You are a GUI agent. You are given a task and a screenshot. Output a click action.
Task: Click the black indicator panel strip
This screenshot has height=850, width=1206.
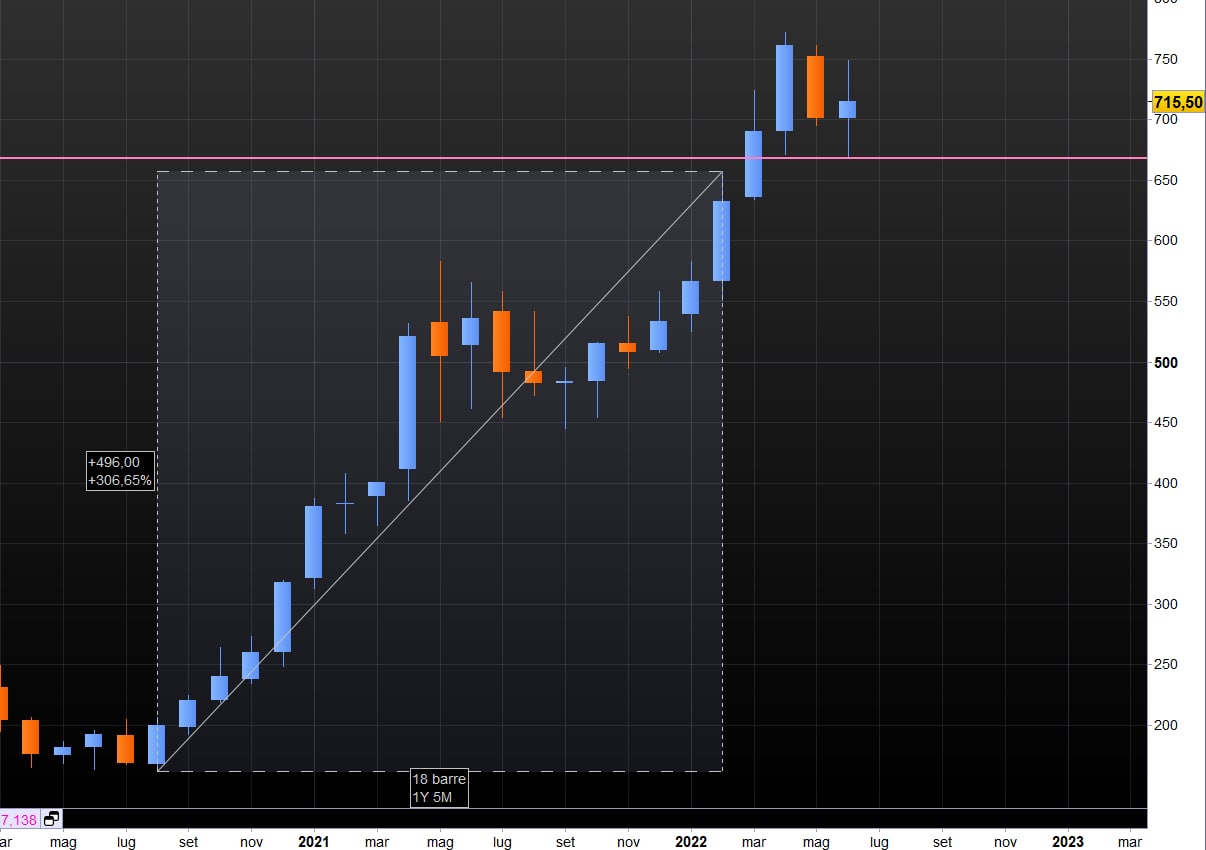pos(600,819)
